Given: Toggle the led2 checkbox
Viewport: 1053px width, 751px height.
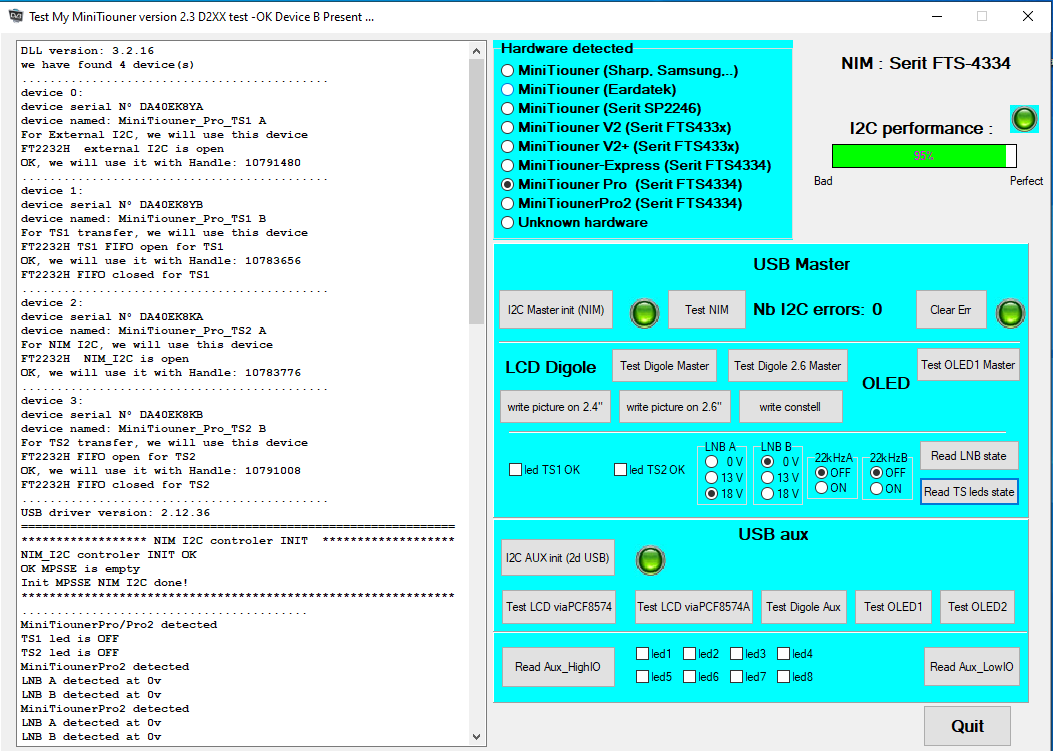Looking at the screenshot, I should [690, 654].
